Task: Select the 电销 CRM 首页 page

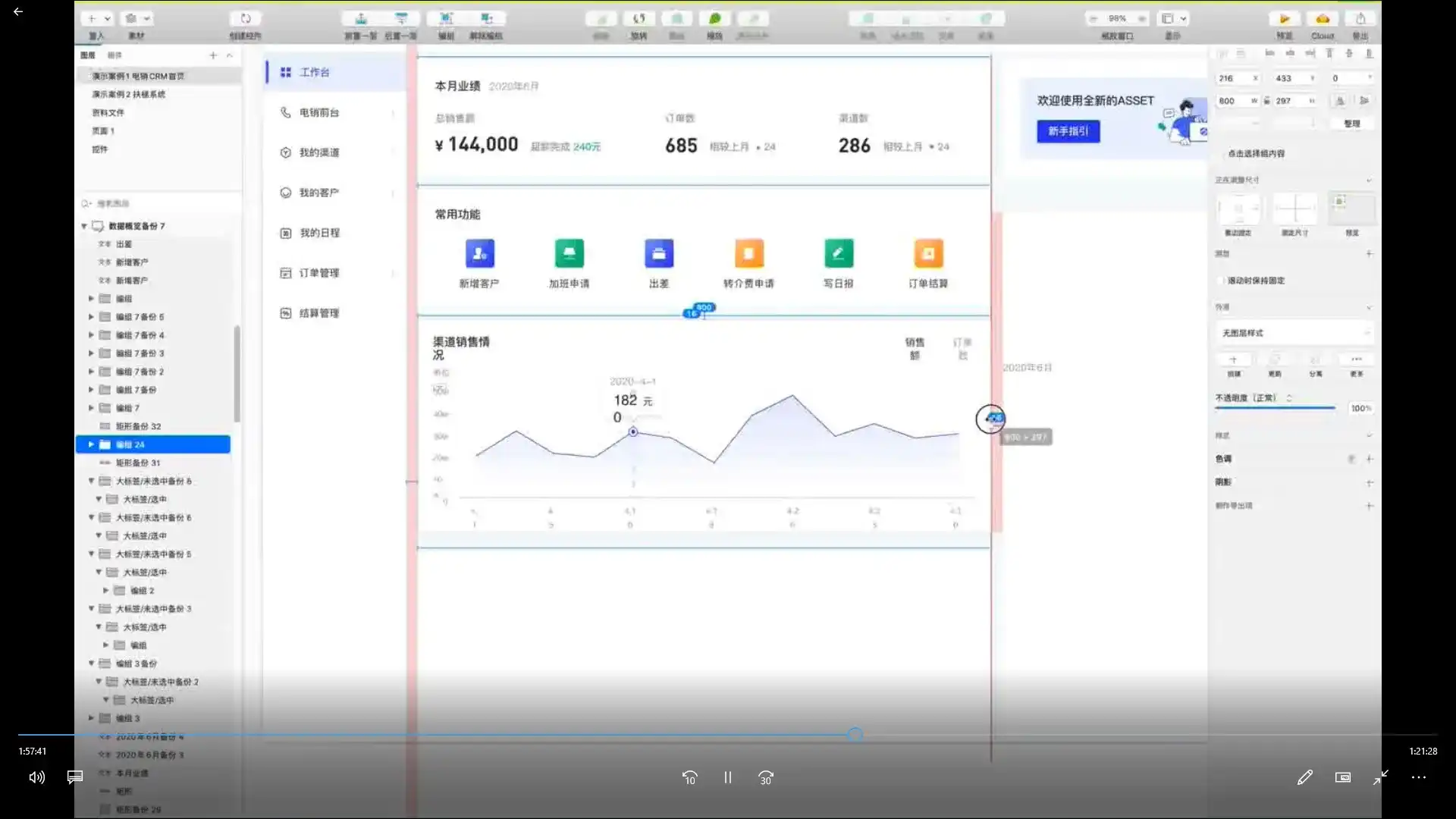Action: [138, 76]
